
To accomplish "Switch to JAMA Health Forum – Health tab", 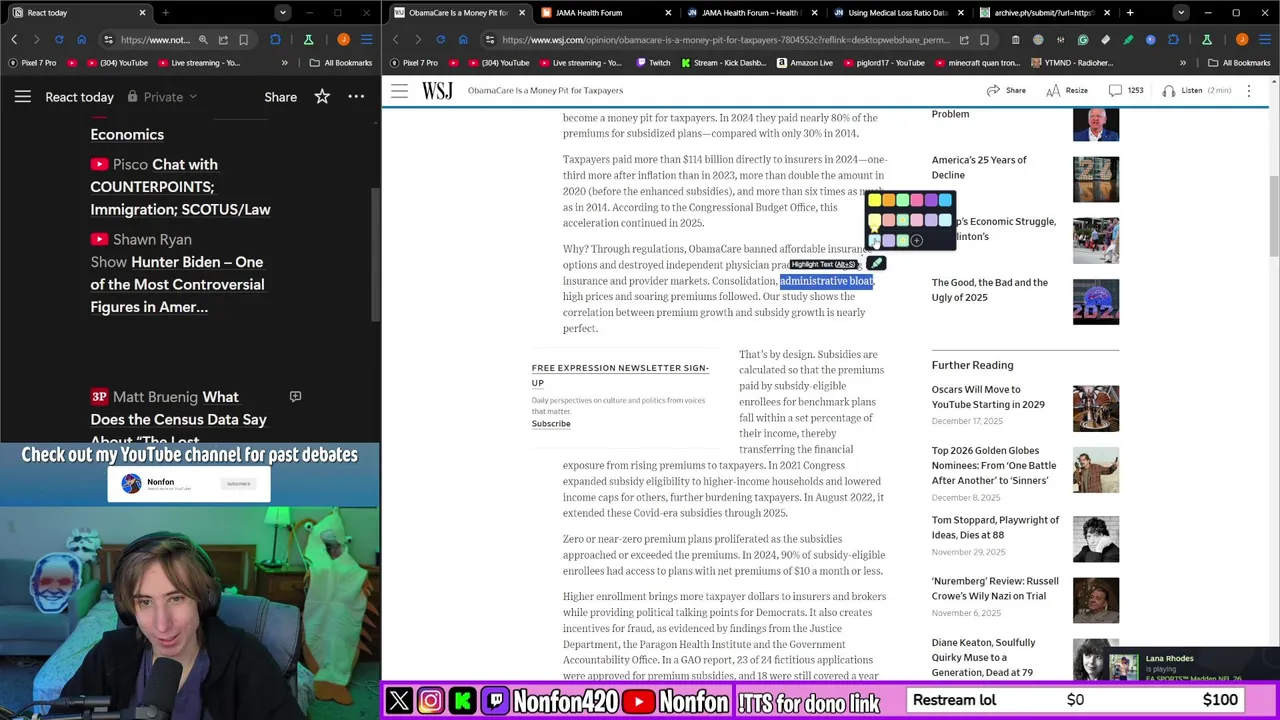I will point(751,13).
